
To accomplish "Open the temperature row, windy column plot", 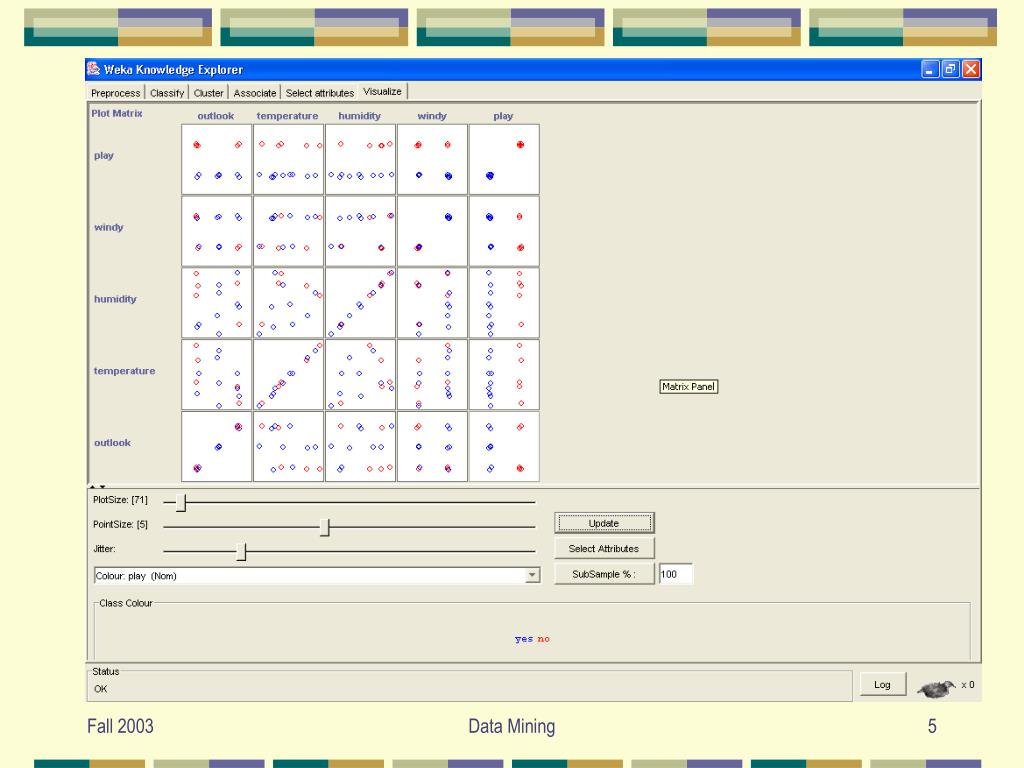I will click(432, 375).
